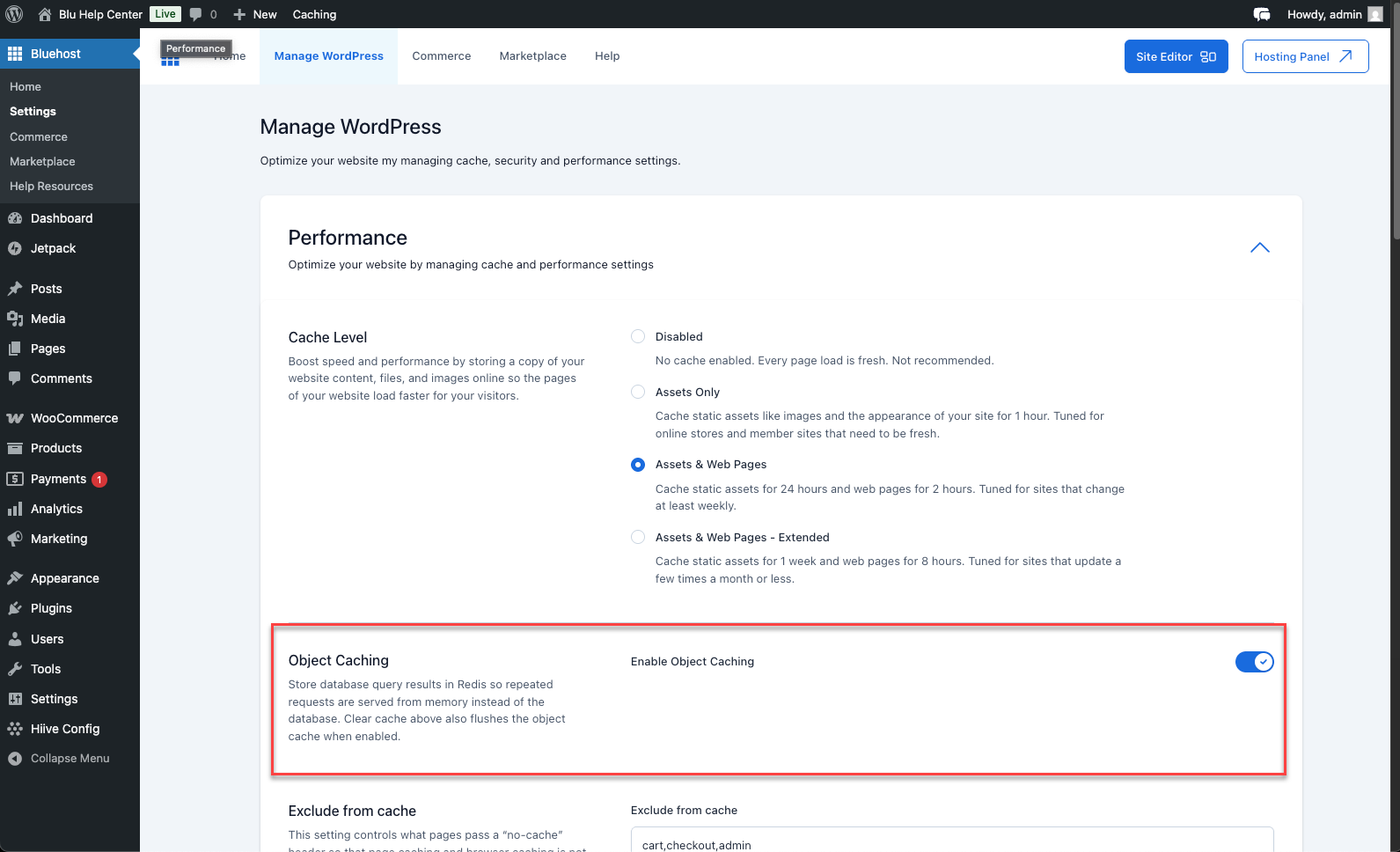Screen dimensions: 1400x852
Task: Open the Marketplace tab
Action: 532,56
